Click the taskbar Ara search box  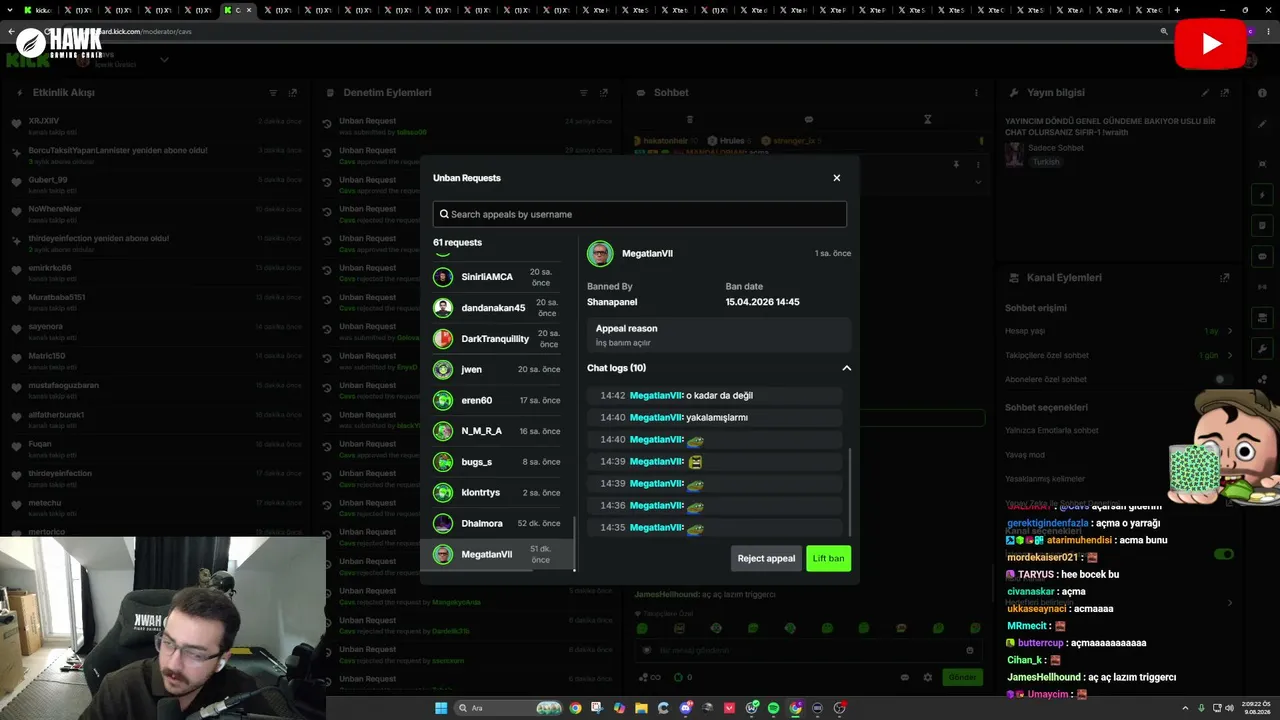[x=508, y=708]
